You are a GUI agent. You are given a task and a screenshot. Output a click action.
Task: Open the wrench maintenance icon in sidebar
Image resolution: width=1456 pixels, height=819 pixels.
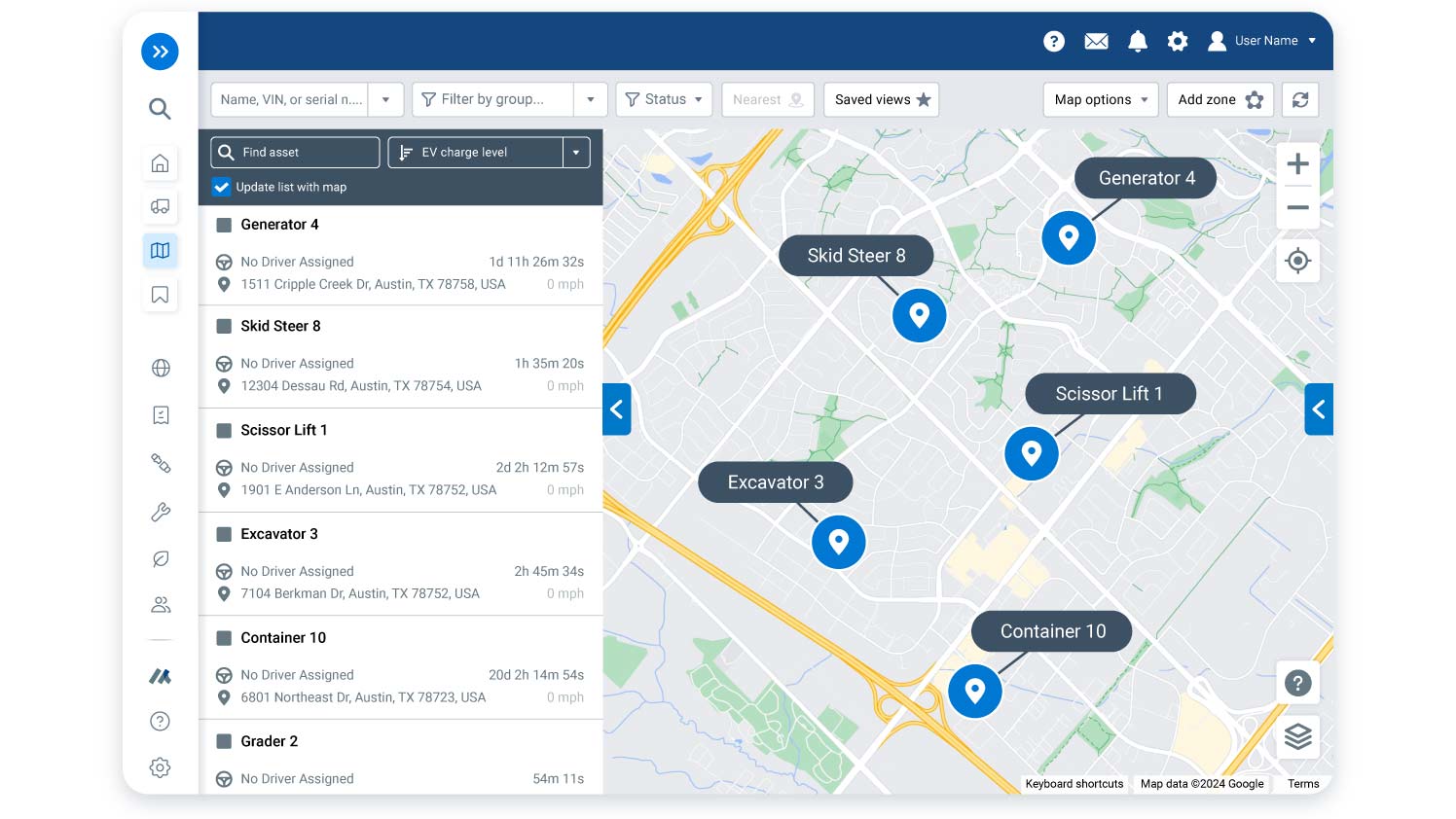[x=160, y=512]
